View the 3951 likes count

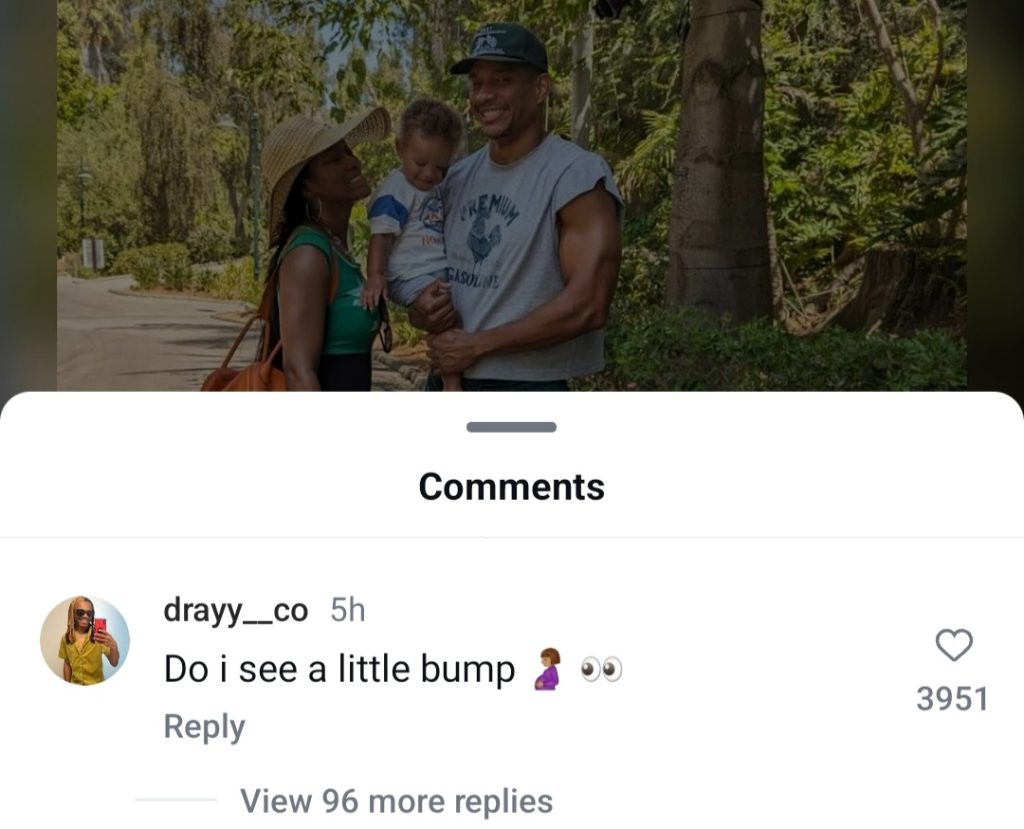click(x=952, y=699)
